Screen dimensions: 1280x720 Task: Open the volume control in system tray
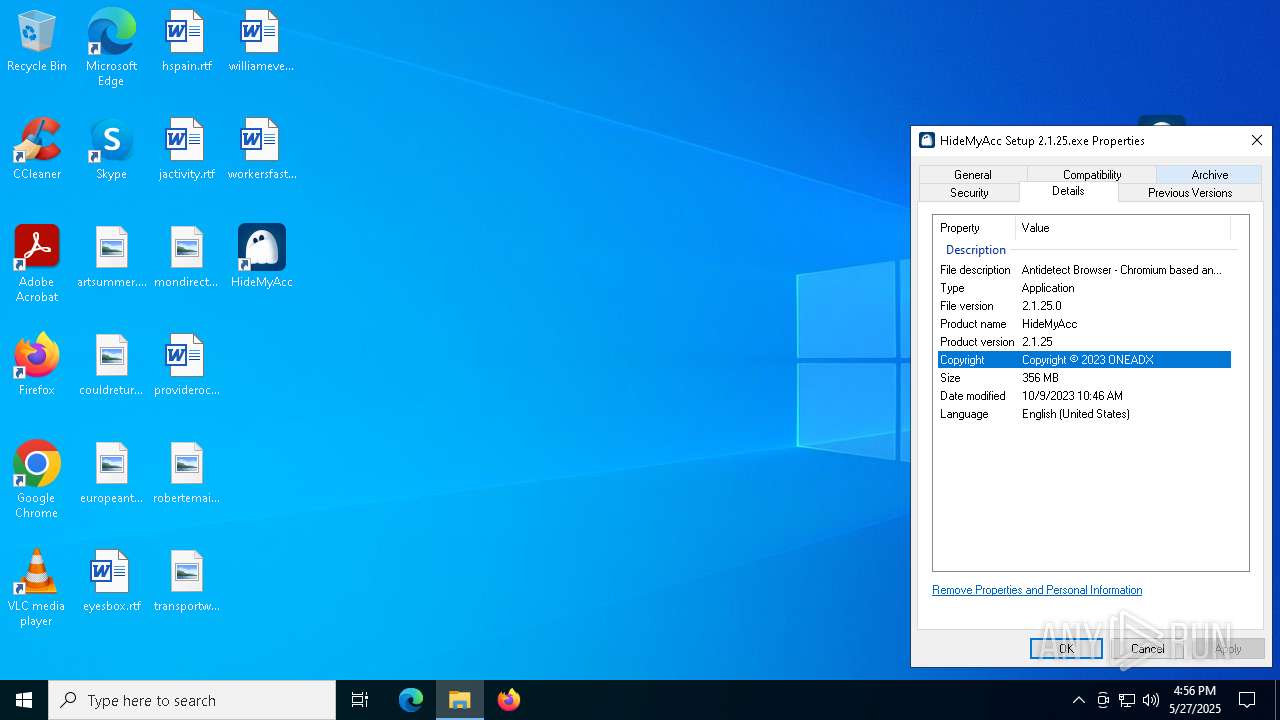[x=1151, y=700]
